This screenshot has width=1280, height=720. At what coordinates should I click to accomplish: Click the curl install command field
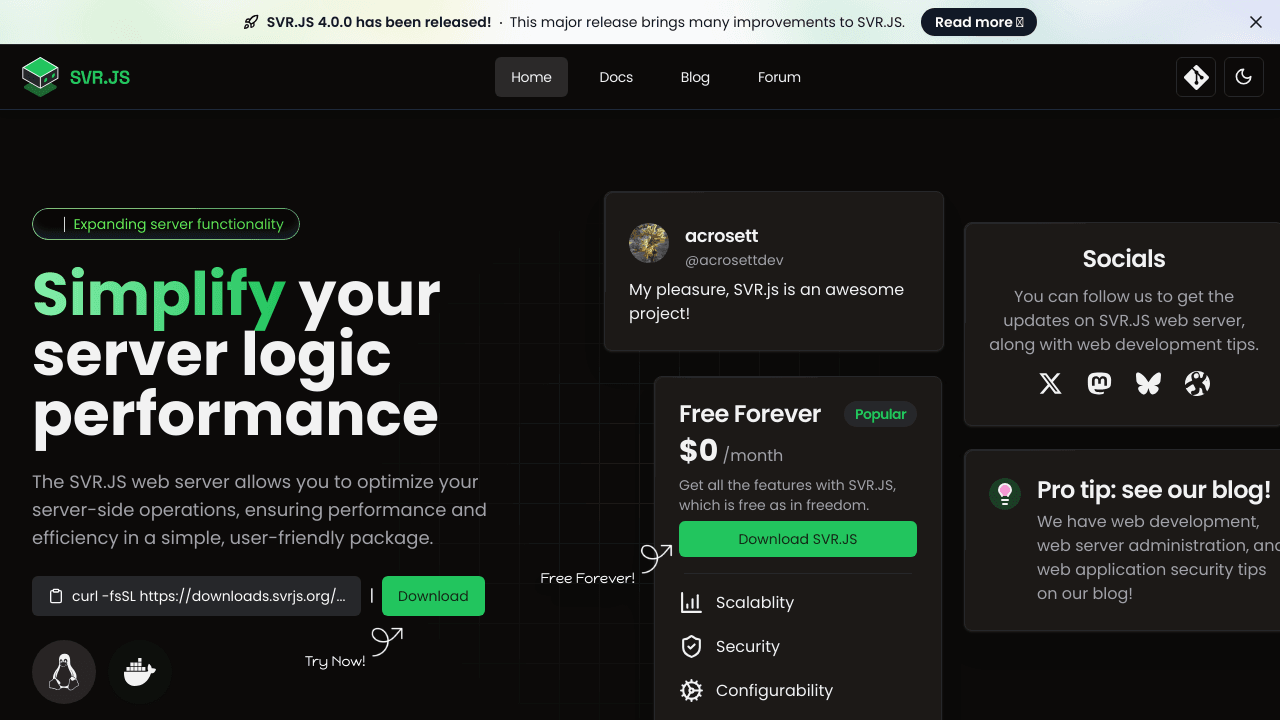pyautogui.click(x=208, y=596)
